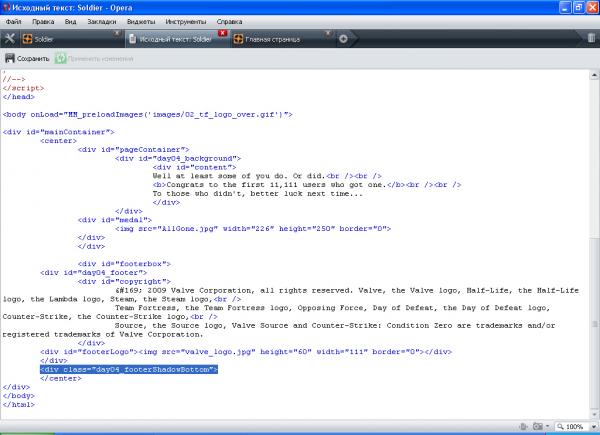This screenshot has height=435, width=600.
Task: Click the closing </script> tag line
Action: point(23,88)
